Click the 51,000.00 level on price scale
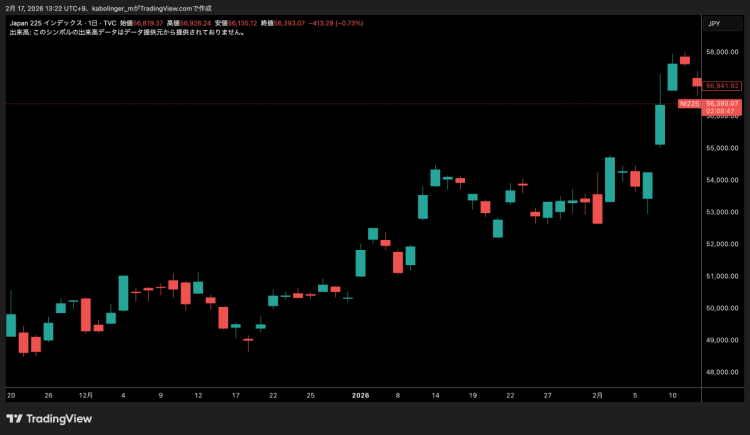 click(x=721, y=276)
